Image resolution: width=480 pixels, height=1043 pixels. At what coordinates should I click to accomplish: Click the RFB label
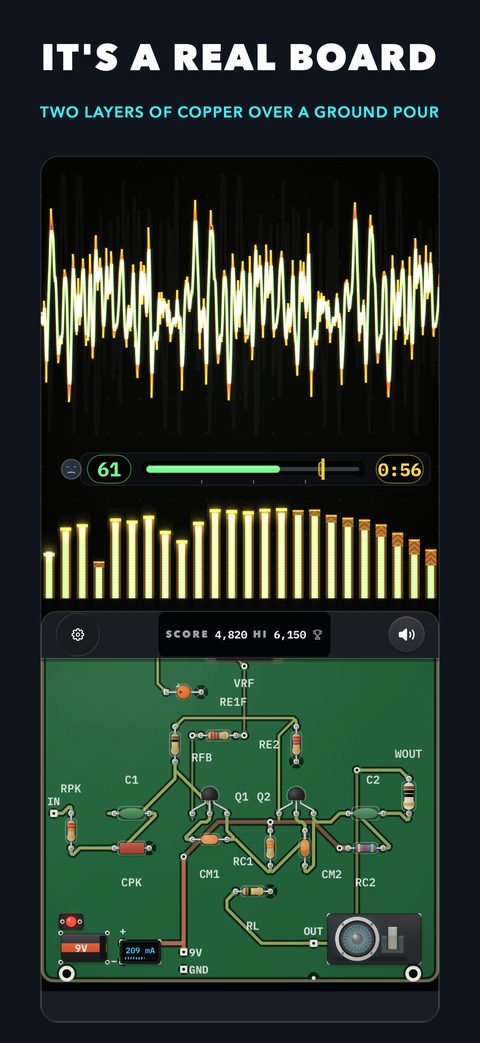(202, 757)
